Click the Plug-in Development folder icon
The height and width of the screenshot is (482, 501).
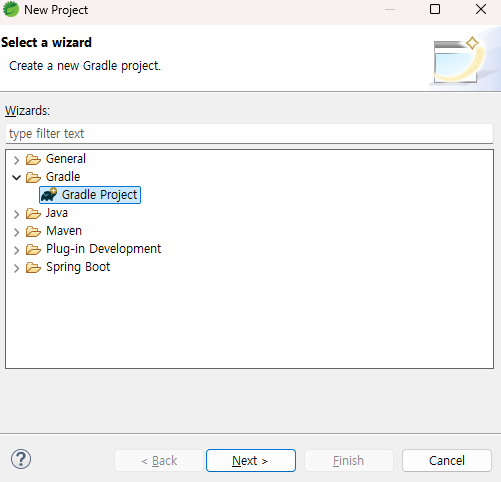(x=33, y=249)
